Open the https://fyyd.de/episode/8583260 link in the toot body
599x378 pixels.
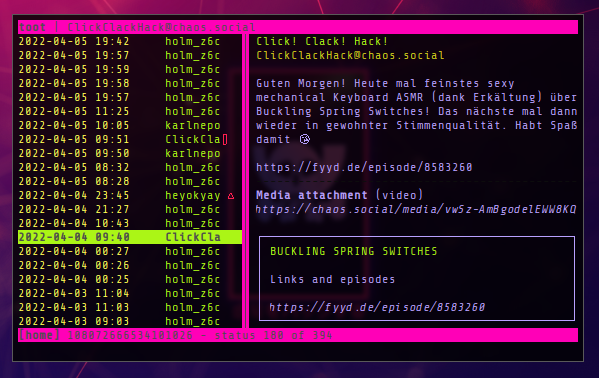364,167
